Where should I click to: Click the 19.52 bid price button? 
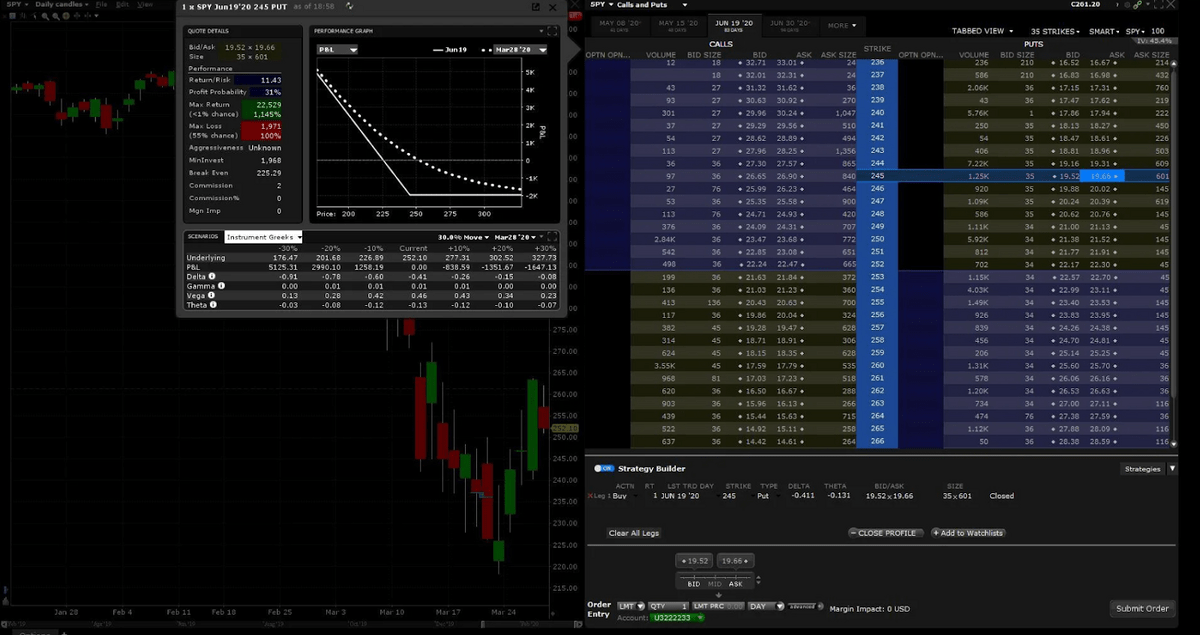(695, 561)
